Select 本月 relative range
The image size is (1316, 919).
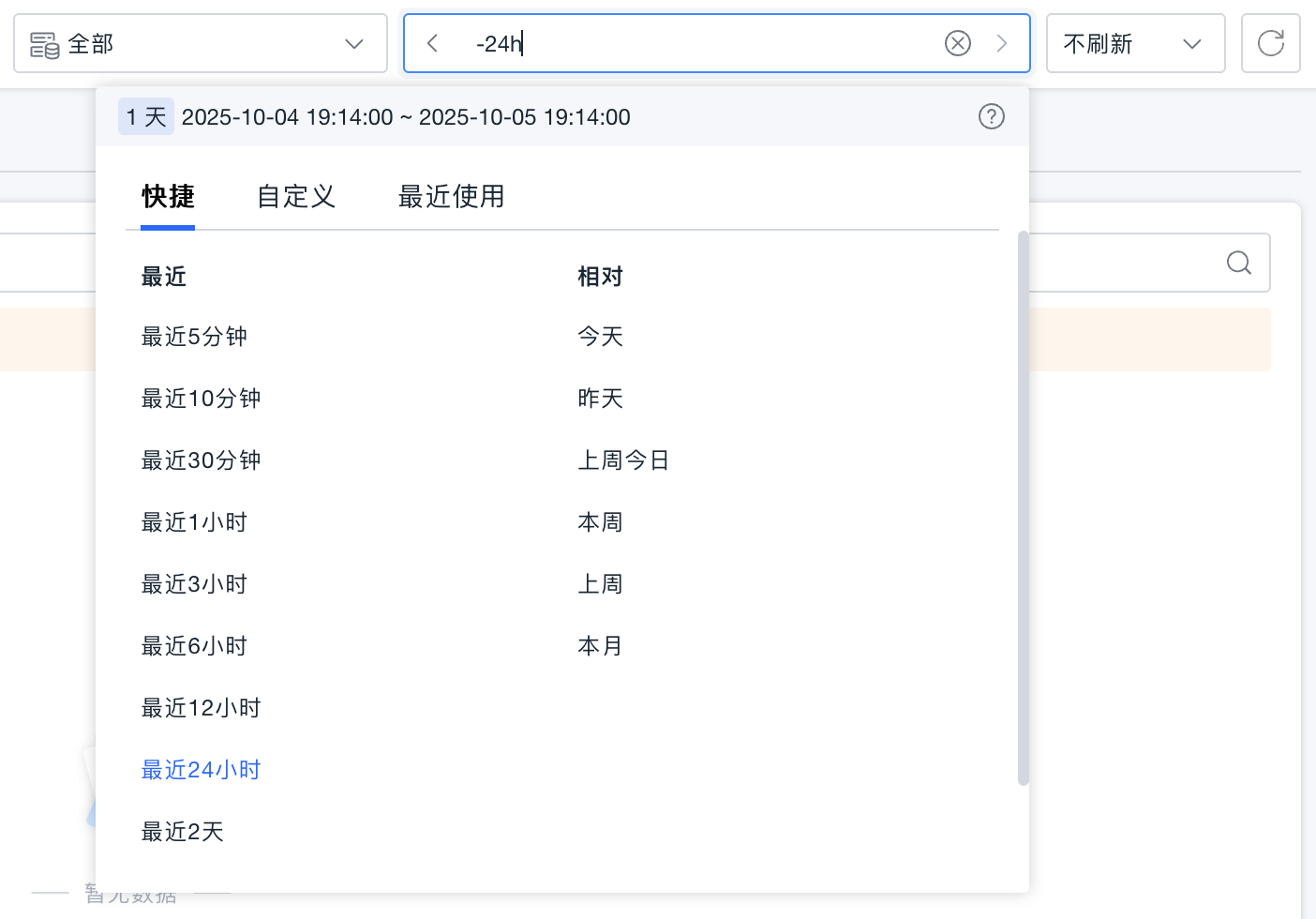click(x=600, y=646)
